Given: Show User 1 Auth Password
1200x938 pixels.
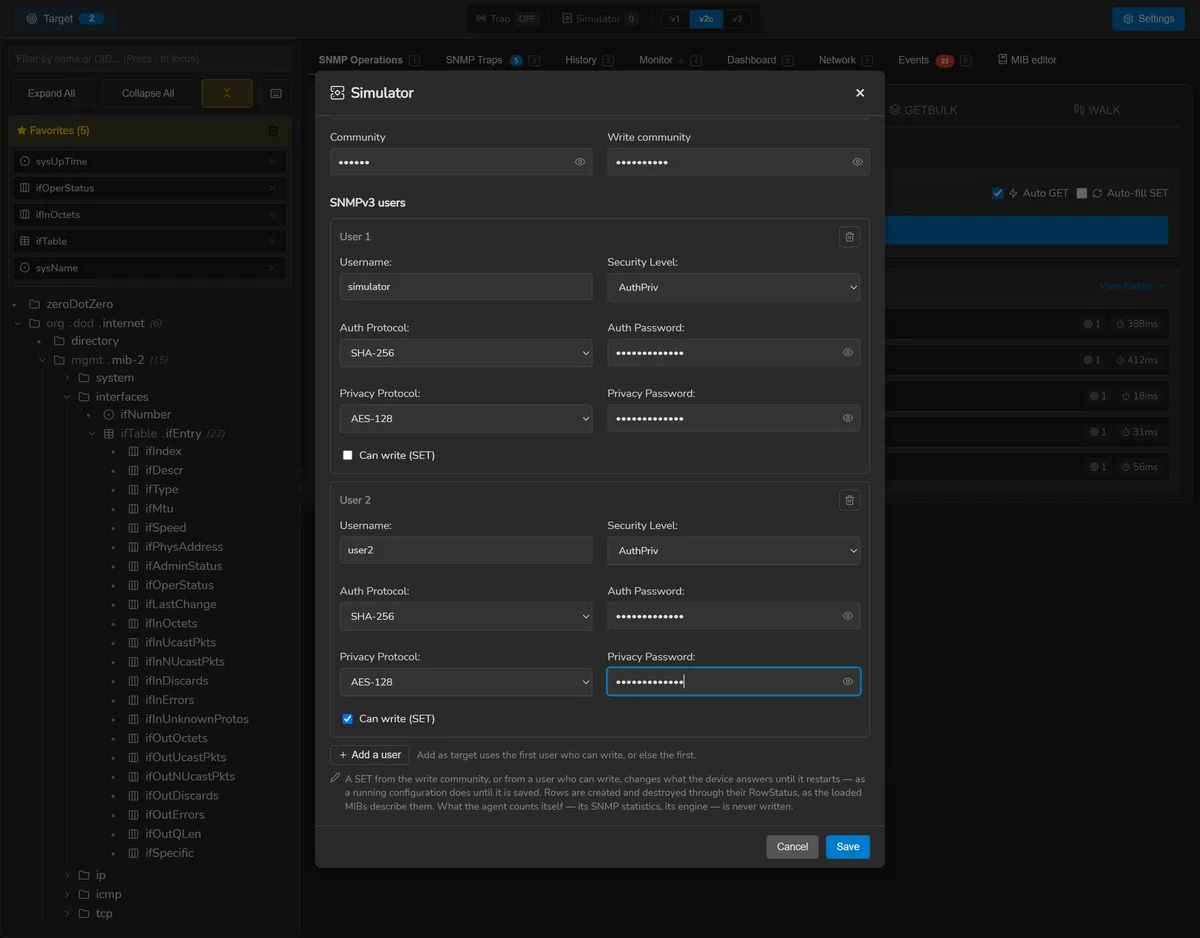Looking at the screenshot, I should coord(847,353).
